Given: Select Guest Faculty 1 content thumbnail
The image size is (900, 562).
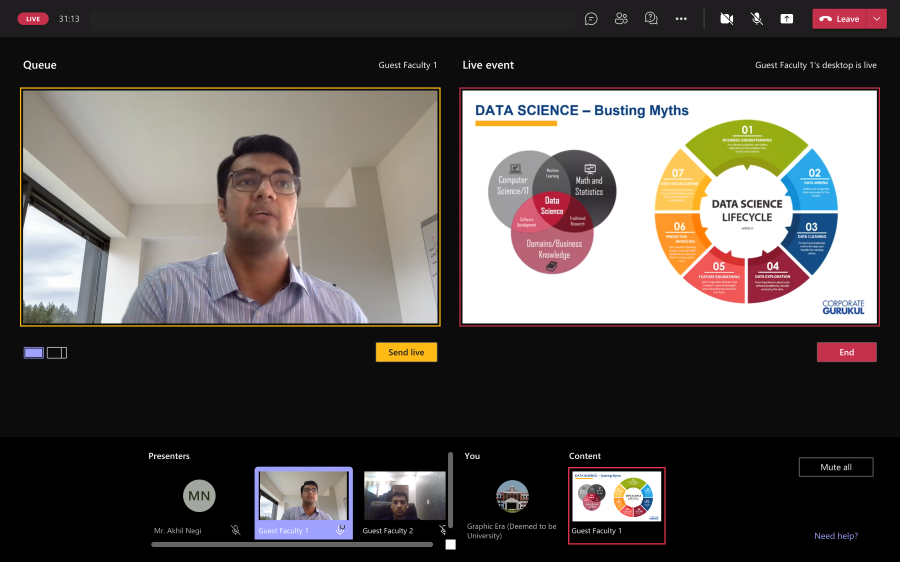Looking at the screenshot, I should point(616,496).
